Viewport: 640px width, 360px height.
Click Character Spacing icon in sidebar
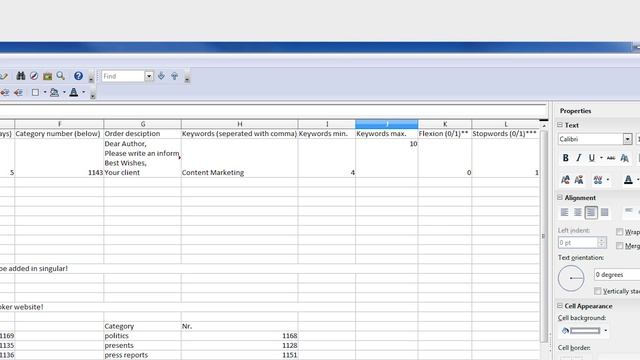598,180
